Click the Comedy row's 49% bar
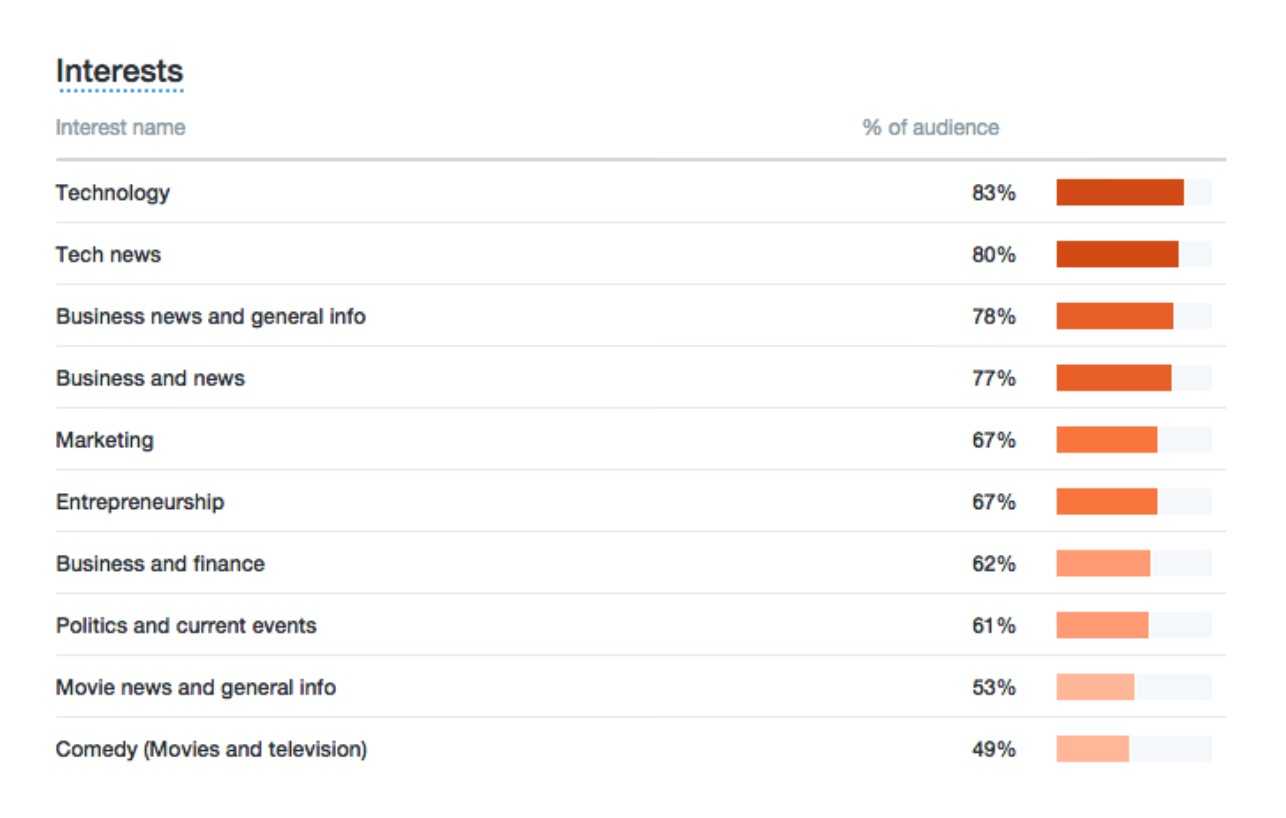Screen dimensions: 1286x818 click(1092, 749)
